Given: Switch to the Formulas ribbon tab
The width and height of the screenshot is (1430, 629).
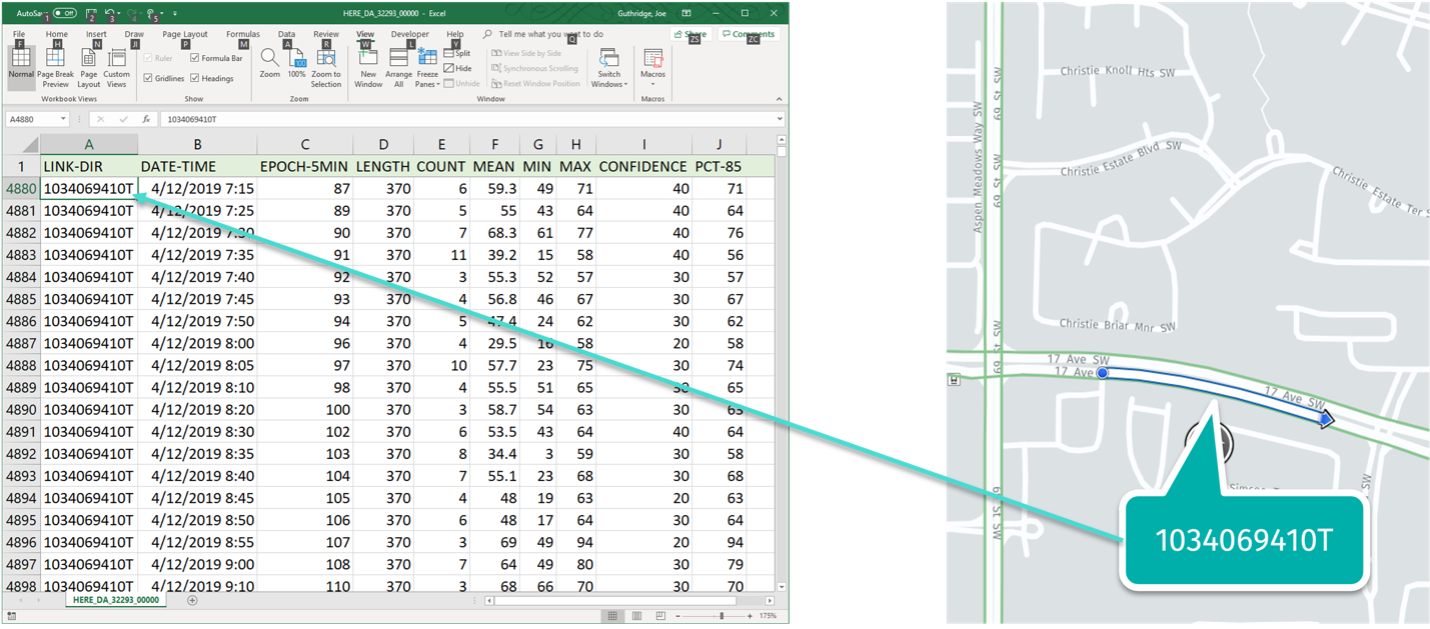Looking at the screenshot, I should 242,34.
